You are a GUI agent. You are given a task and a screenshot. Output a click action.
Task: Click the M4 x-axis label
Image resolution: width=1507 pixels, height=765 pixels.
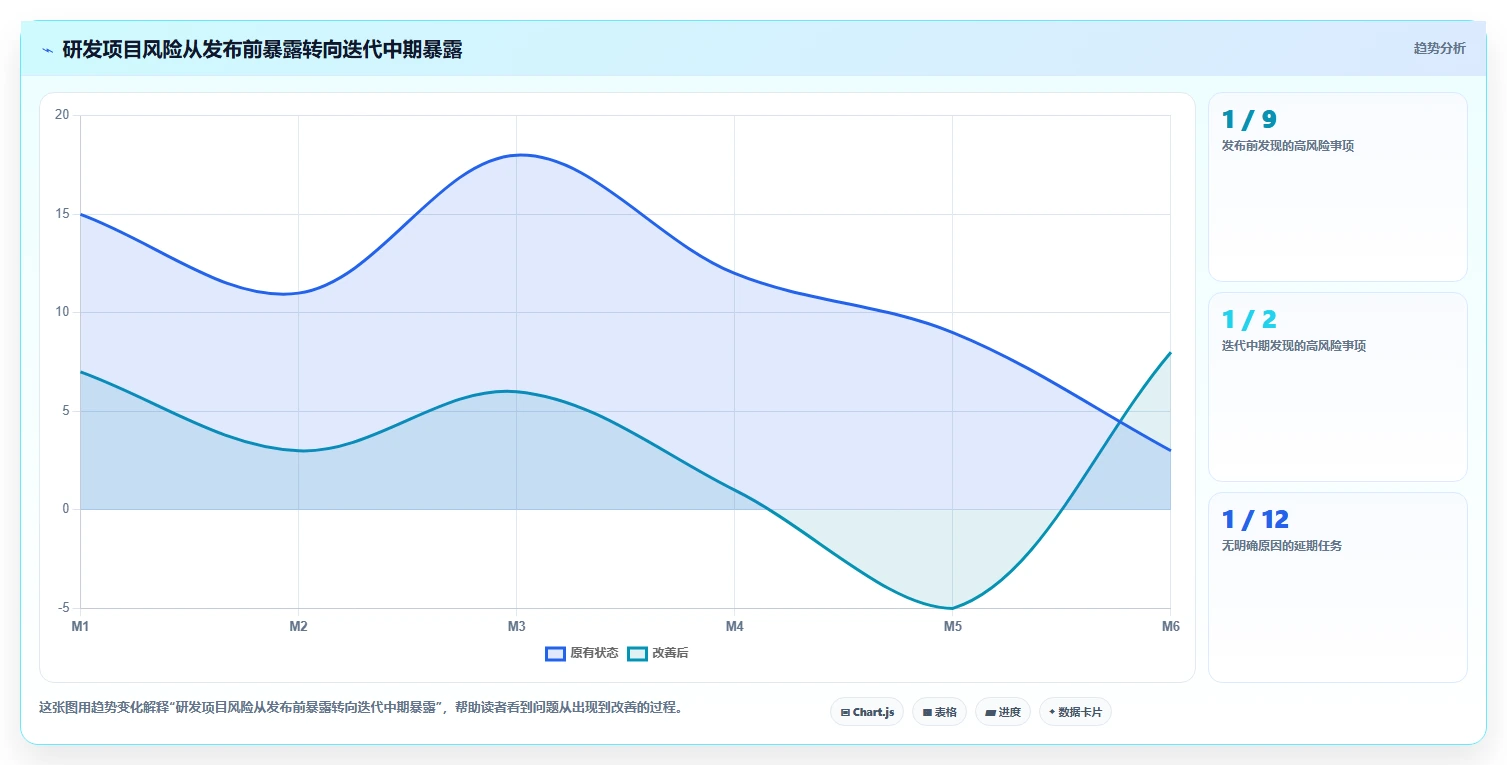click(x=734, y=626)
